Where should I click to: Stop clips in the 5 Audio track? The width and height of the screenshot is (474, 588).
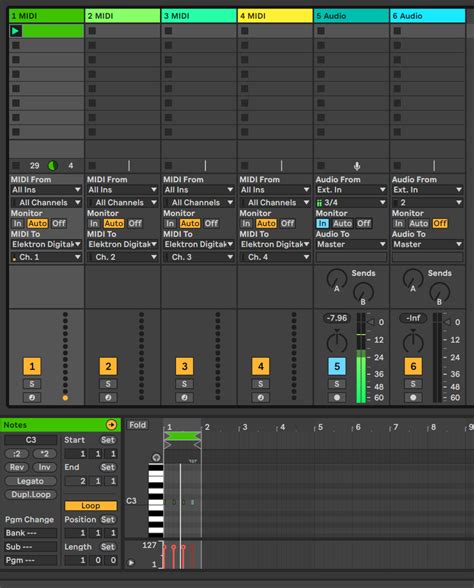click(321, 165)
